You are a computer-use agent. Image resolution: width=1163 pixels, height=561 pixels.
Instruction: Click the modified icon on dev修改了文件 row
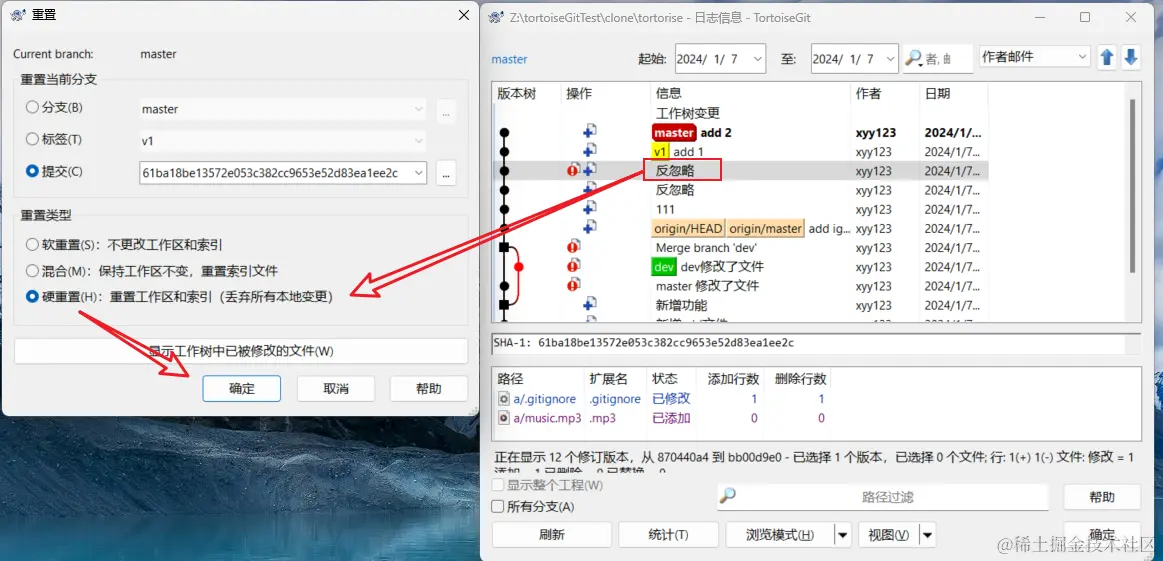573,266
